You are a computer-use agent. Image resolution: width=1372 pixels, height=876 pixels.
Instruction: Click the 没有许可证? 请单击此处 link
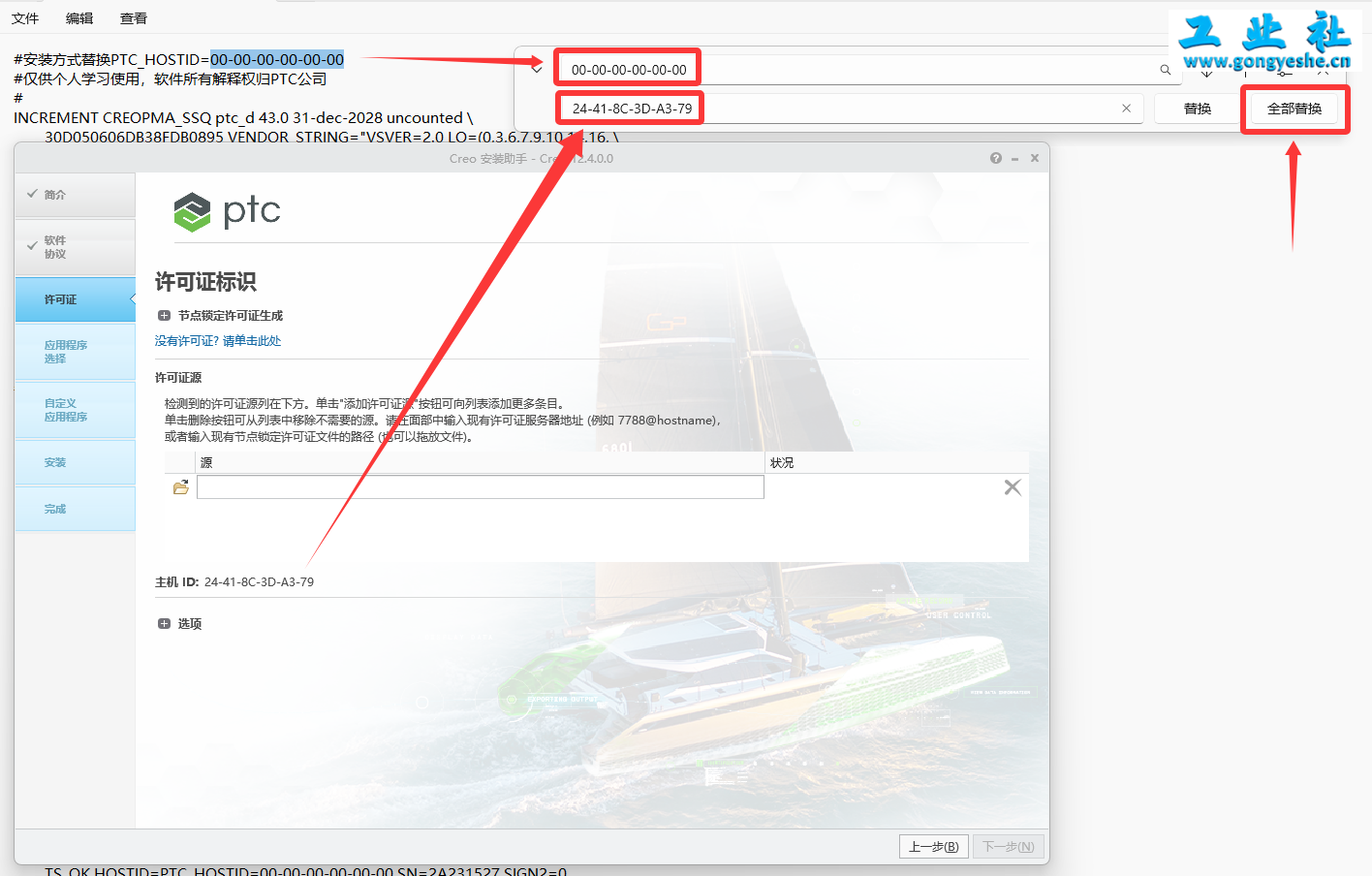[x=218, y=341]
